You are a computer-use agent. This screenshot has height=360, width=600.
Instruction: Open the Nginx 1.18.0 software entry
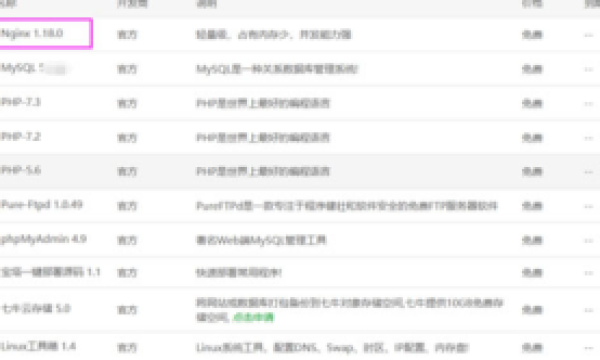[x=31, y=34]
